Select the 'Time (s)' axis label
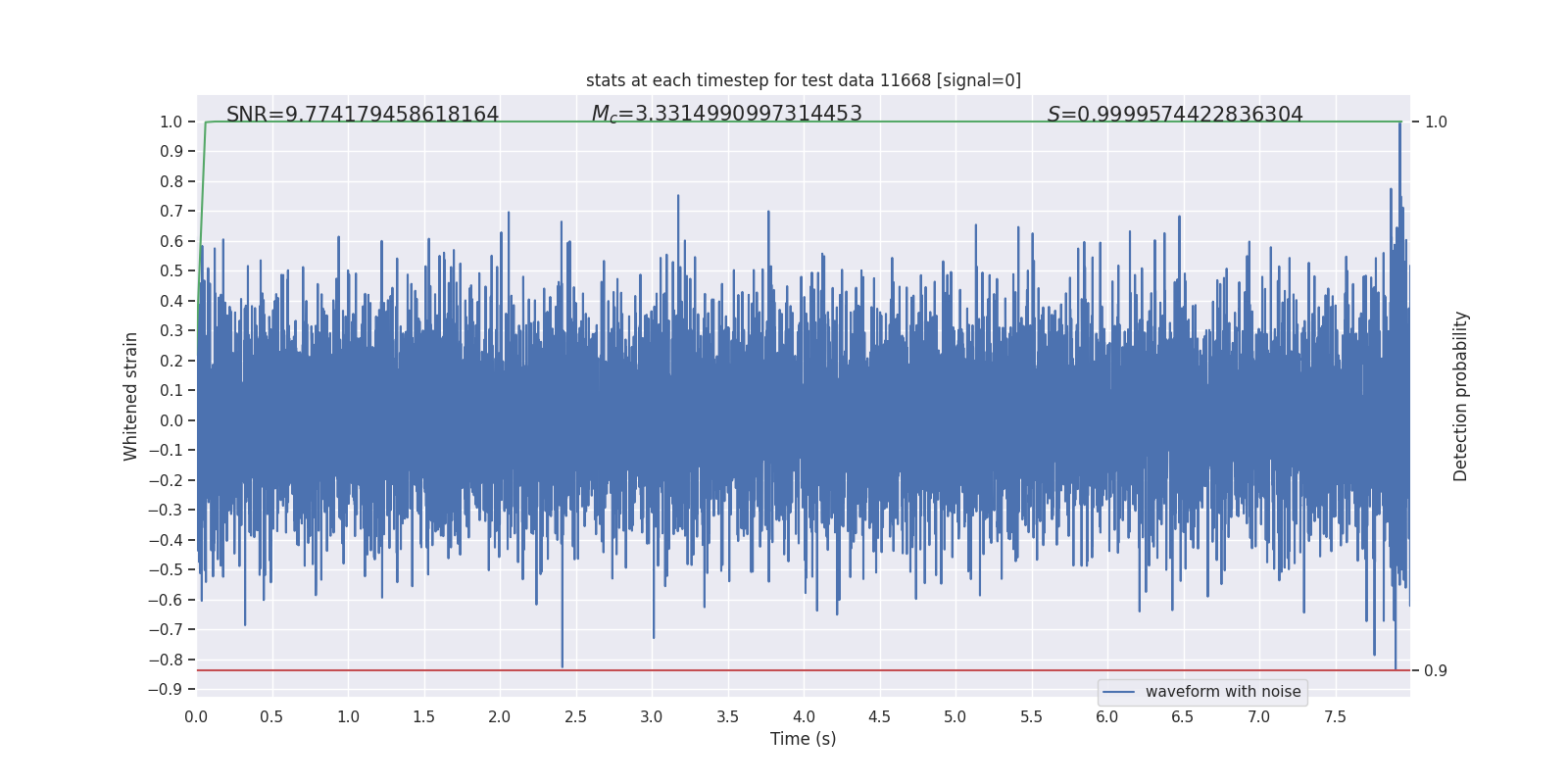The height and width of the screenshot is (784, 1568). tap(804, 739)
